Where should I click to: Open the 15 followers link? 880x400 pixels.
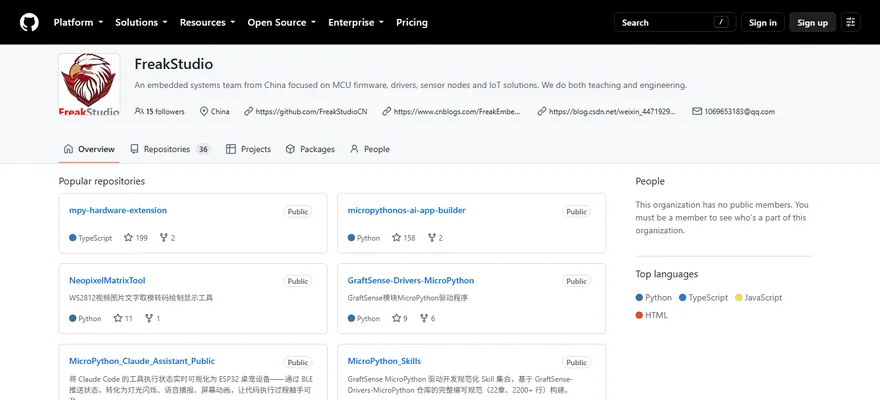(159, 112)
